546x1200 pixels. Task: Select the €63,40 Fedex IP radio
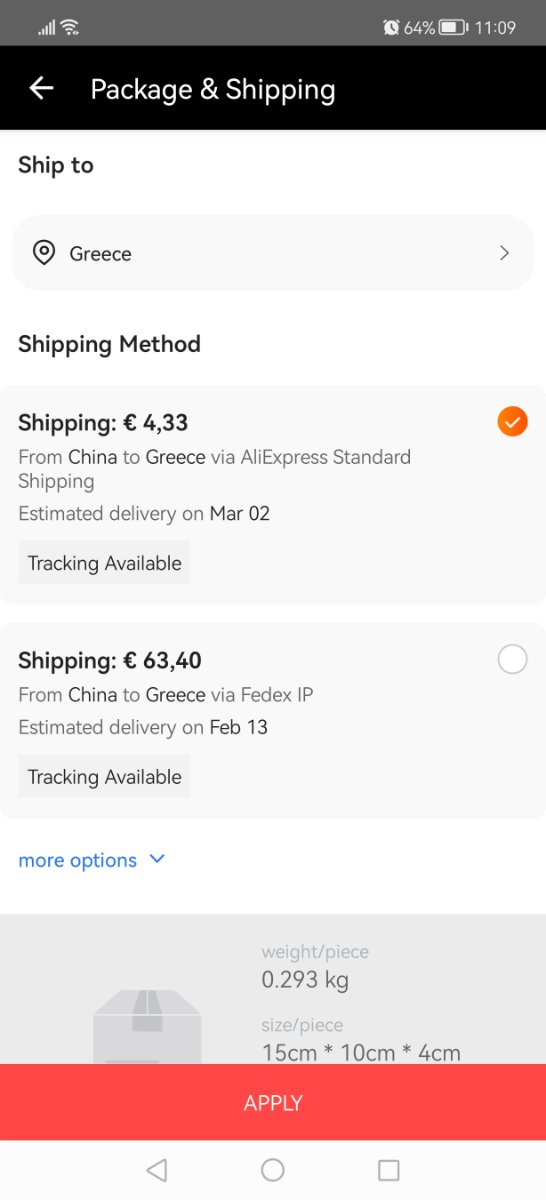click(x=512, y=659)
